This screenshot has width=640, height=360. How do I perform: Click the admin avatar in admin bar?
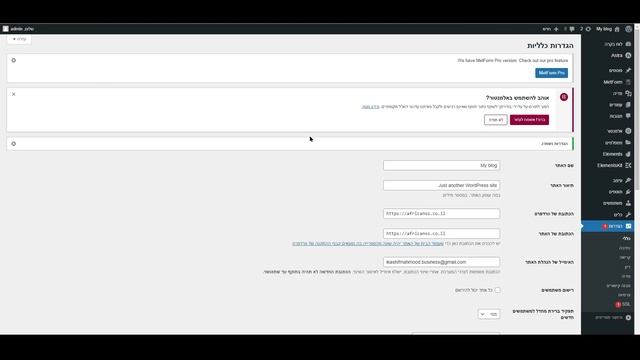tap(6, 29)
